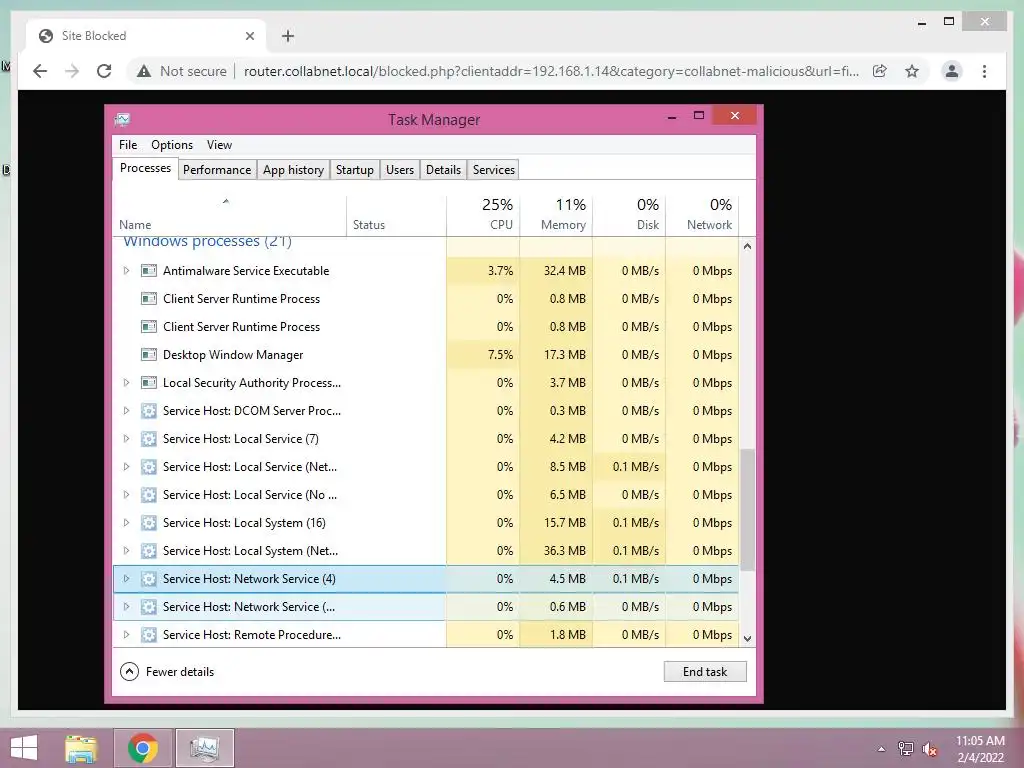1024x768 pixels.
Task: Click the process list scrollbar down arrow
Action: 747,639
